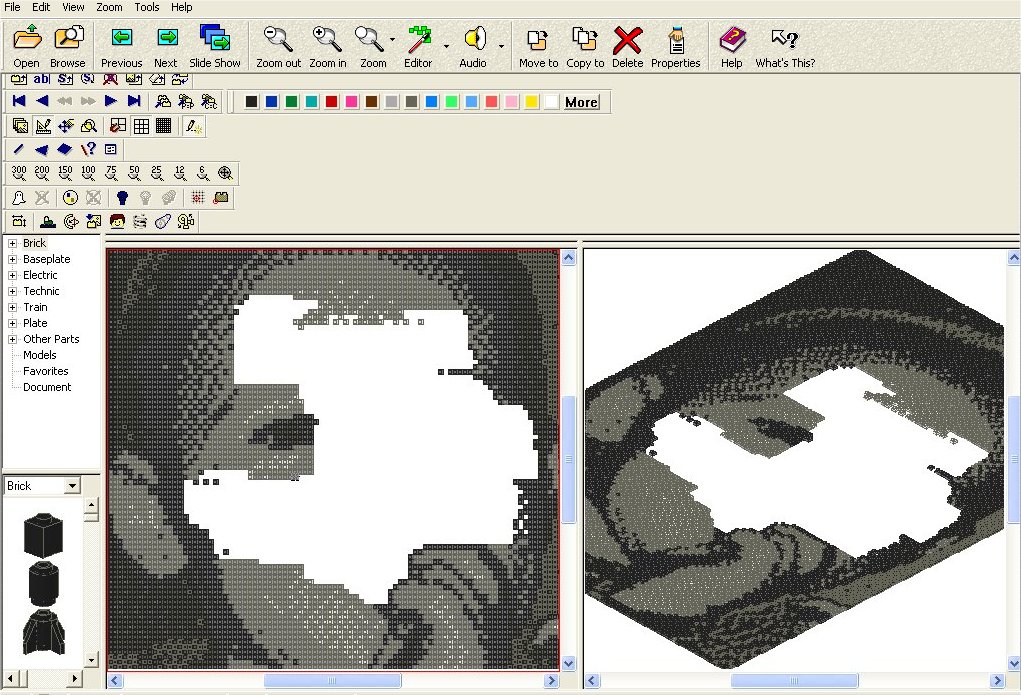Start the Slide Show
This screenshot has width=1021, height=695.
(214, 38)
